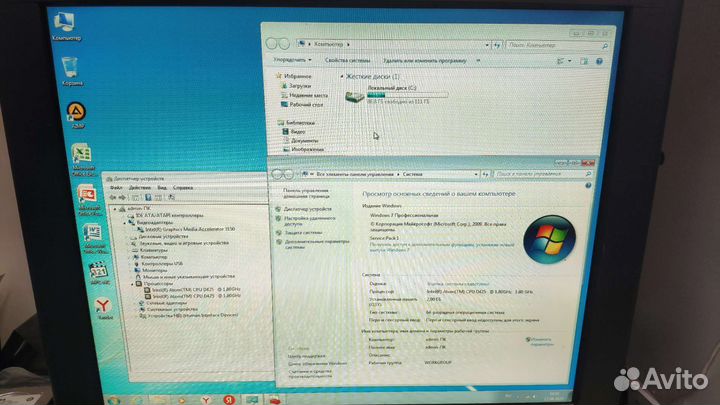Toggle preview pane icon in Explorer window
720x405 pixels.
pos(584,61)
